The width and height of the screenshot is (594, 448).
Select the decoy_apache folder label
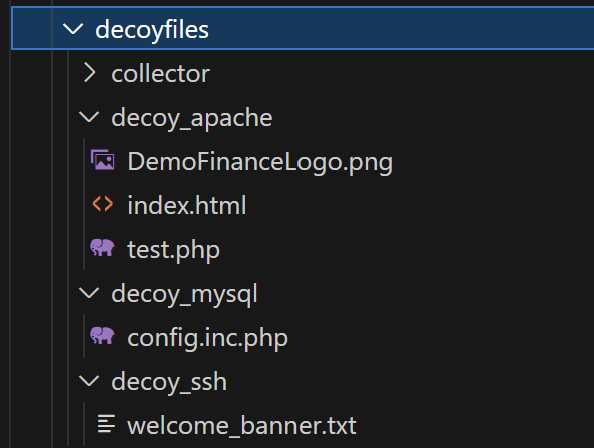pos(192,118)
